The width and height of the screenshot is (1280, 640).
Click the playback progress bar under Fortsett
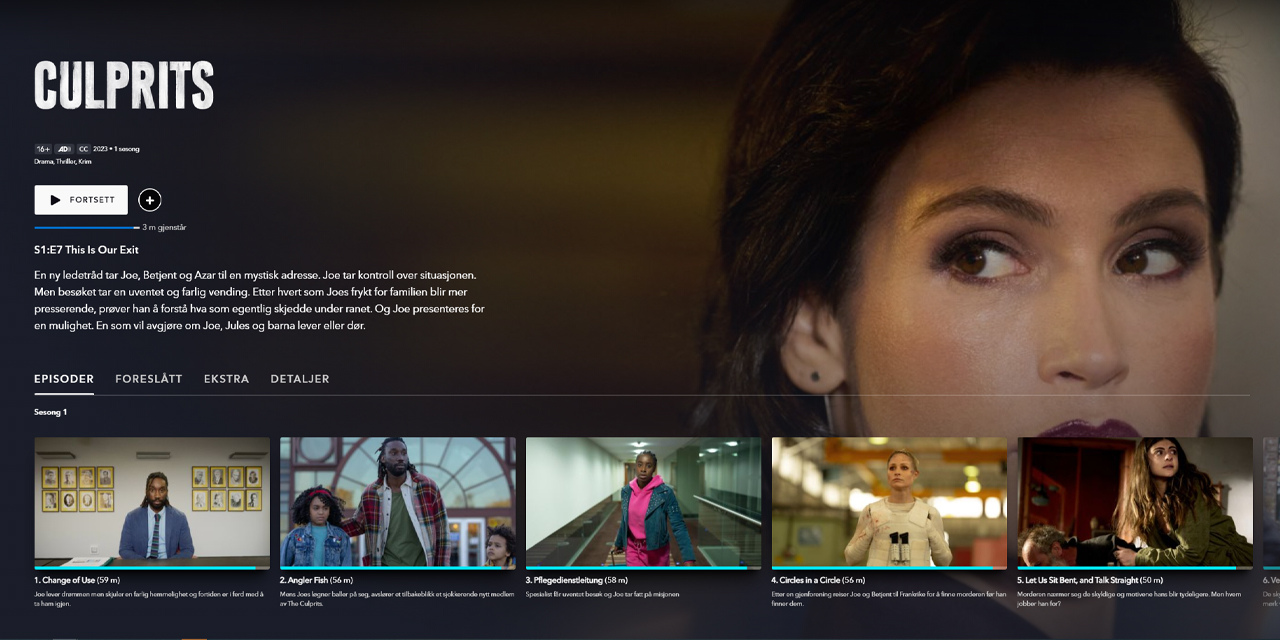[87, 228]
